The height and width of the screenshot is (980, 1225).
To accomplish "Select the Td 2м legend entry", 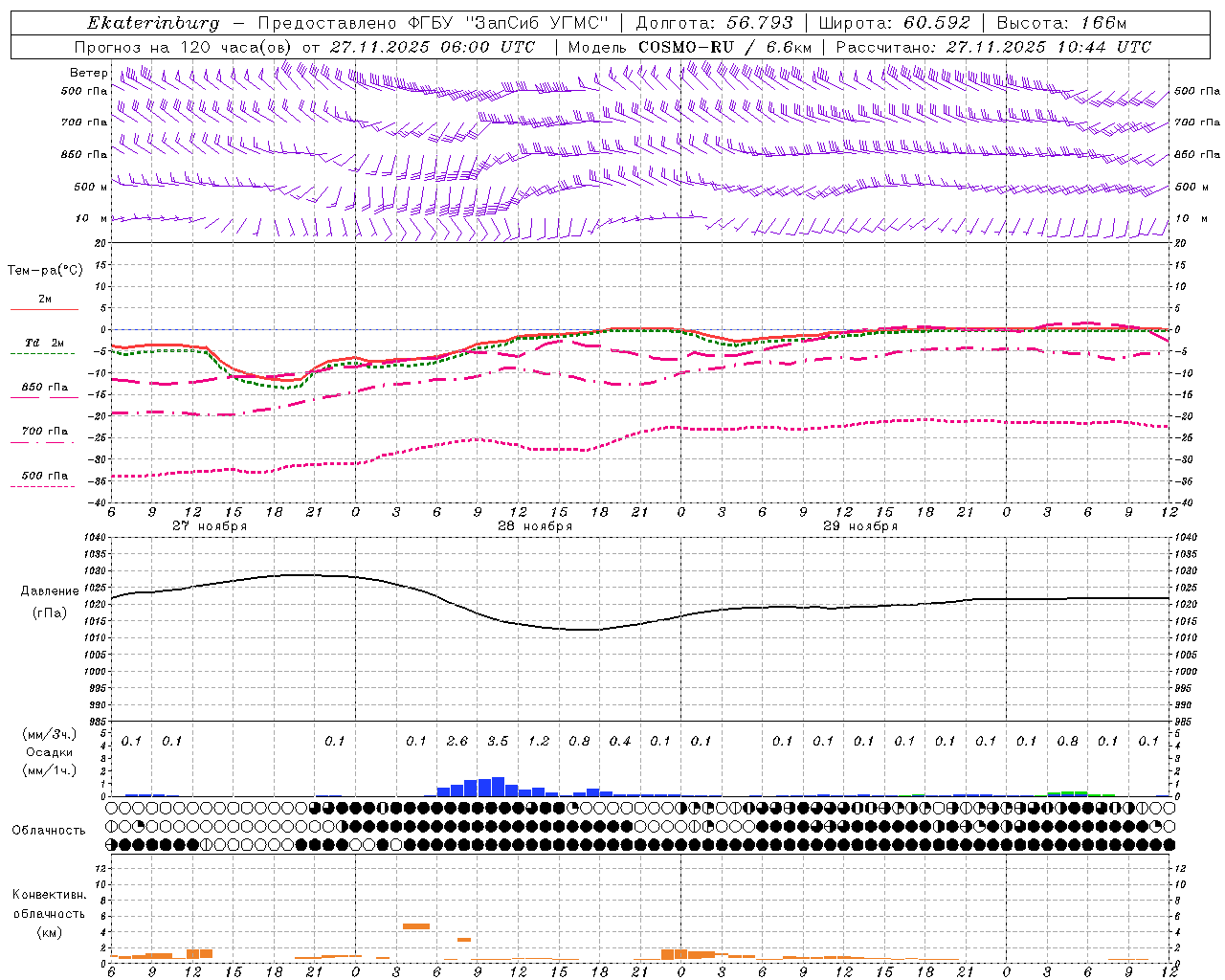I will click(44, 347).
